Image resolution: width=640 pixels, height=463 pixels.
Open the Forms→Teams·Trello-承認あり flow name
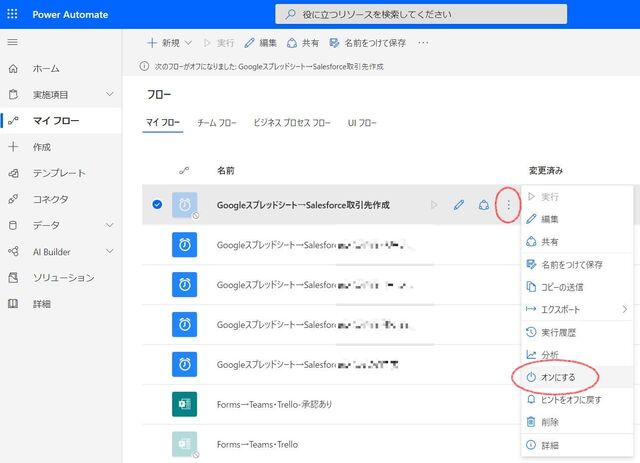click(x=274, y=404)
